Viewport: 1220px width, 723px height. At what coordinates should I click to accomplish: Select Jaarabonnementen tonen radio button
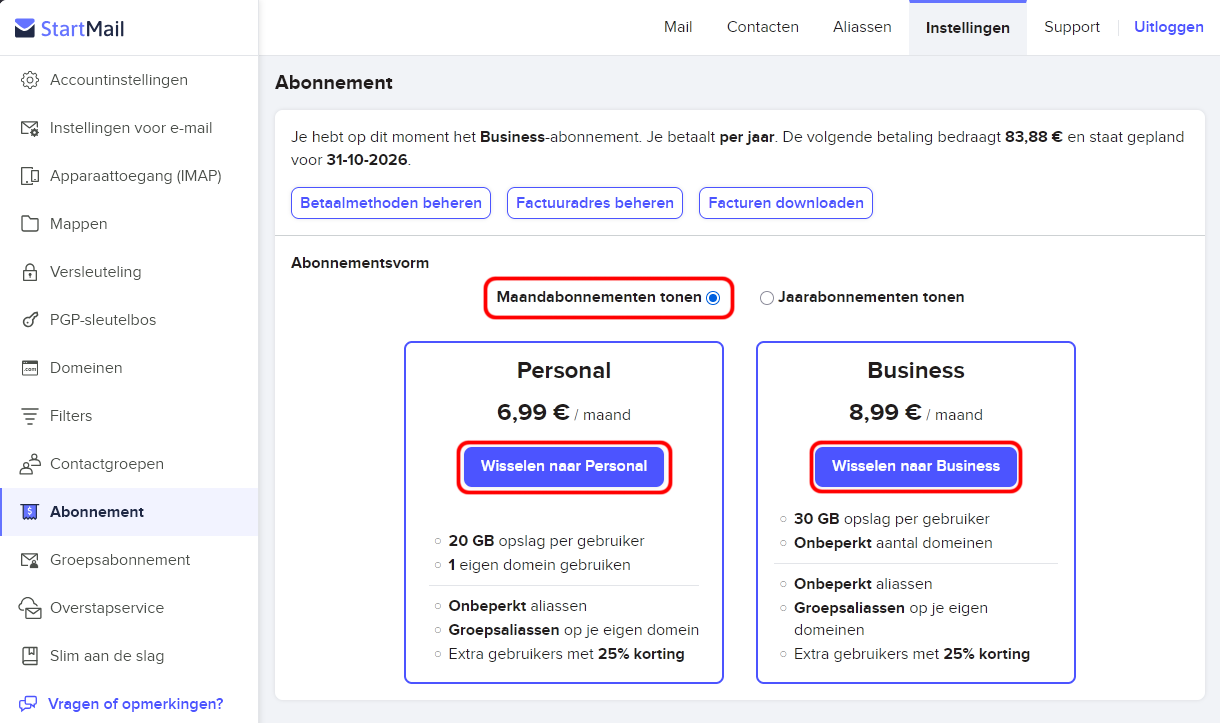(x=767, y=298)
